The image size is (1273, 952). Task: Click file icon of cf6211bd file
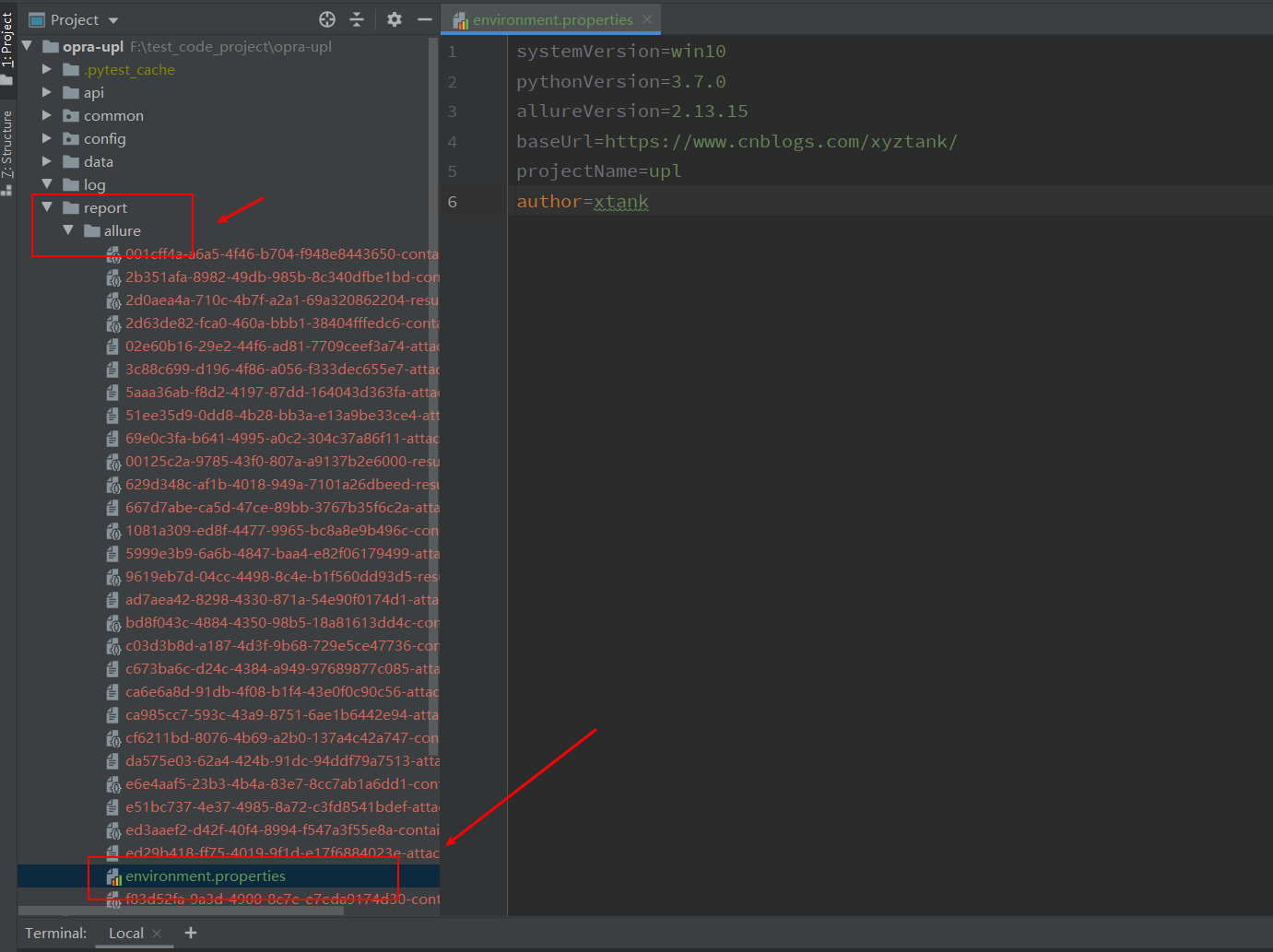point(113,738)
